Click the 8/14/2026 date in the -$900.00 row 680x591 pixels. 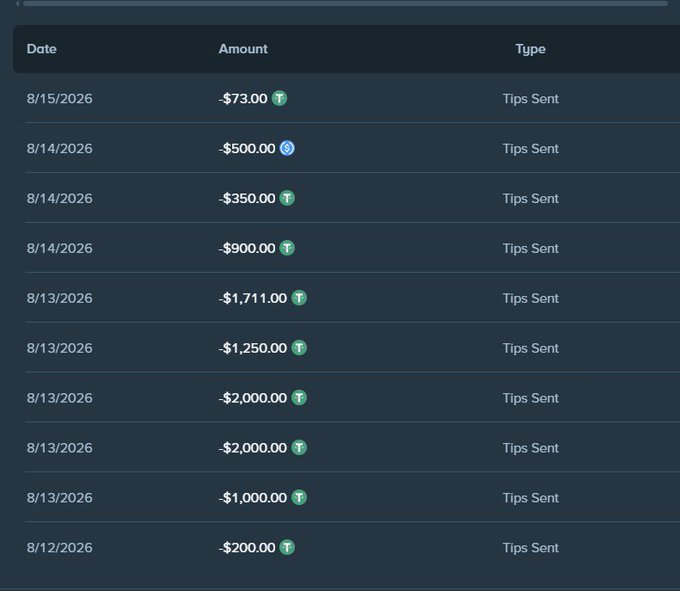click(x=59, y=248)
